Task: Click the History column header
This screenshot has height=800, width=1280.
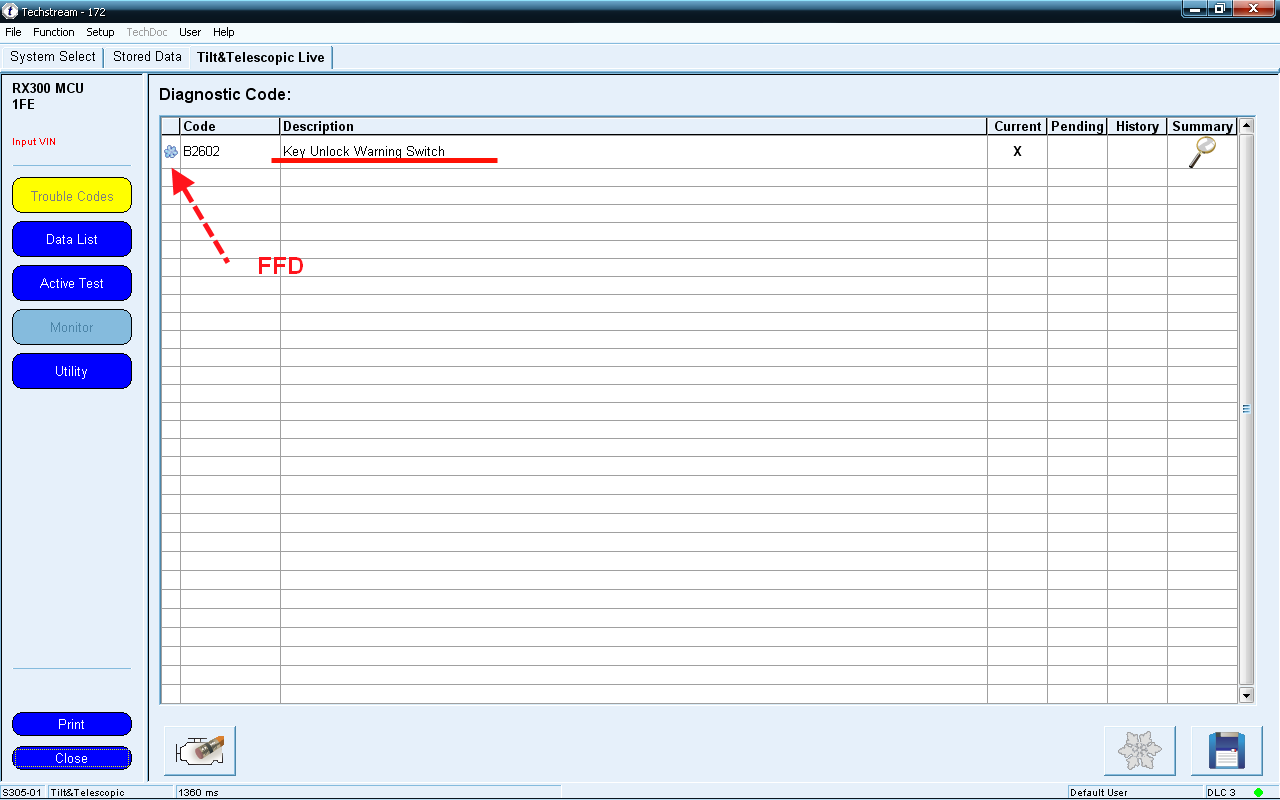Action: click(x=1137, y=126)
